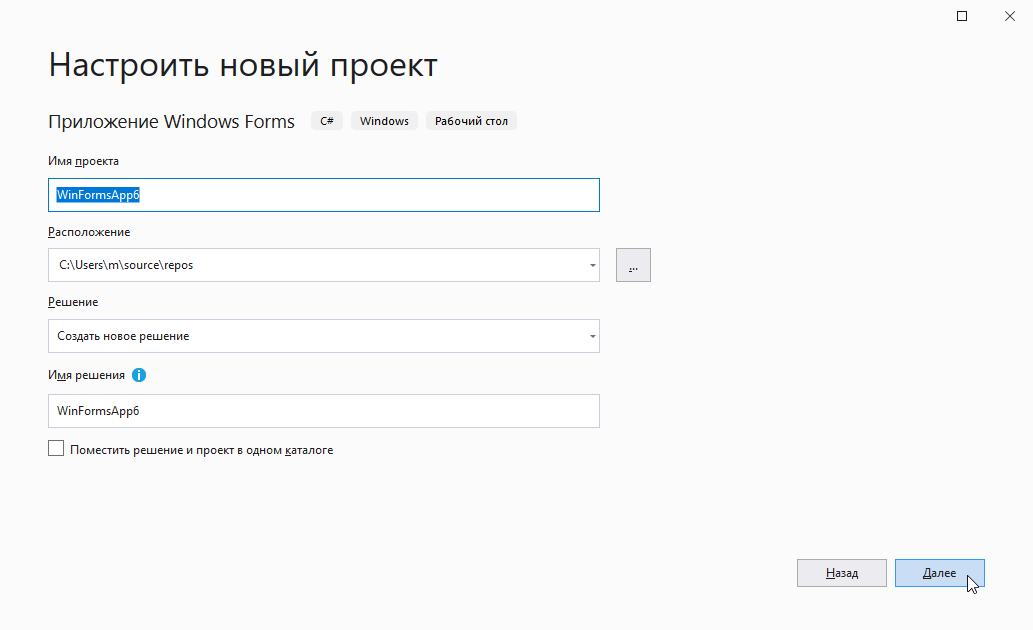Click the Приложение Windows Forms subtitle
This screenshot has width=1033, height=630.
[x=171, y=122]
